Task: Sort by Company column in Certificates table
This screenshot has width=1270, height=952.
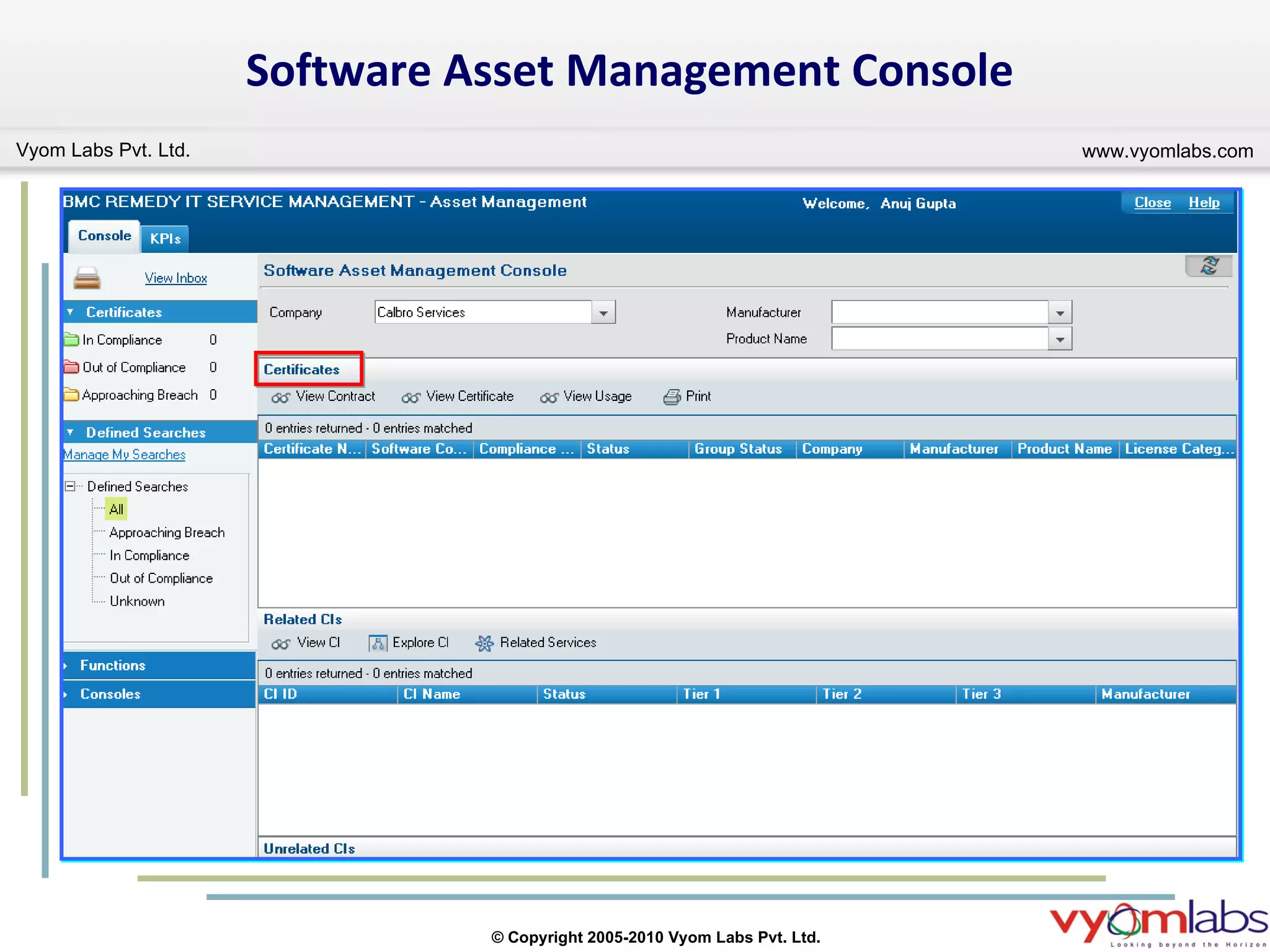Action: tap(850, 449)
